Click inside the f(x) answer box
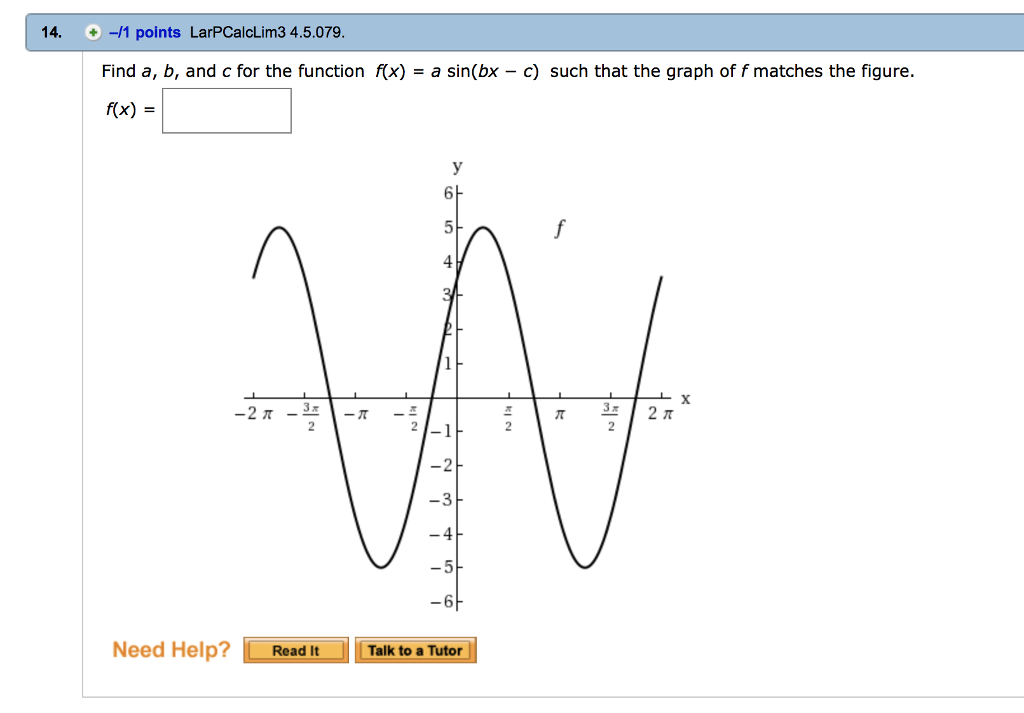This screenshot has width=1024, height=713. [x=226, y=110]
